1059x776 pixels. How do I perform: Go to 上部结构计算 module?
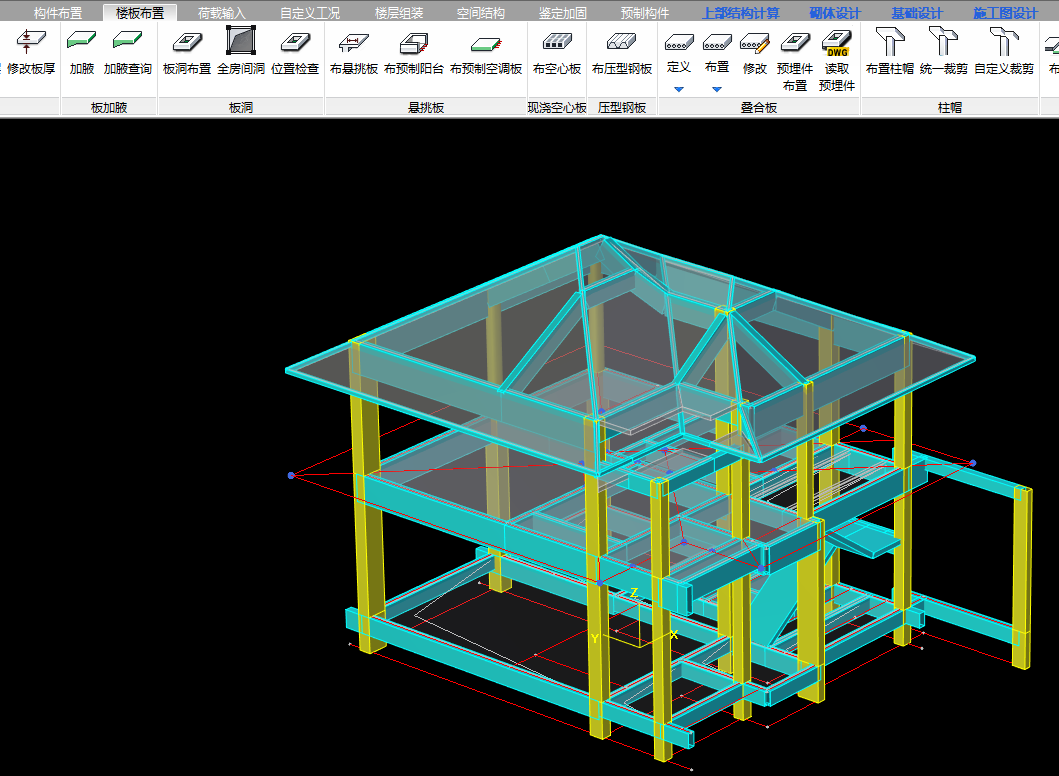(740, 13)
